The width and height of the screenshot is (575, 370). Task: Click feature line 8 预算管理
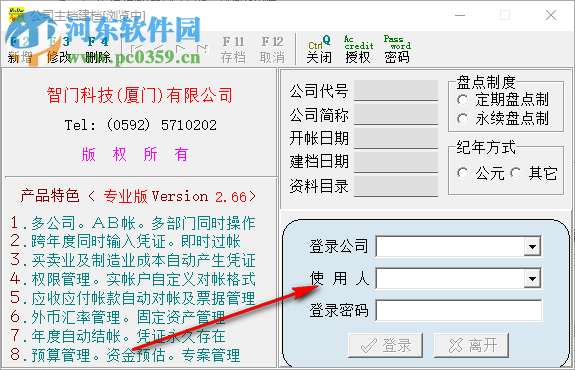(x=125, y=355)
